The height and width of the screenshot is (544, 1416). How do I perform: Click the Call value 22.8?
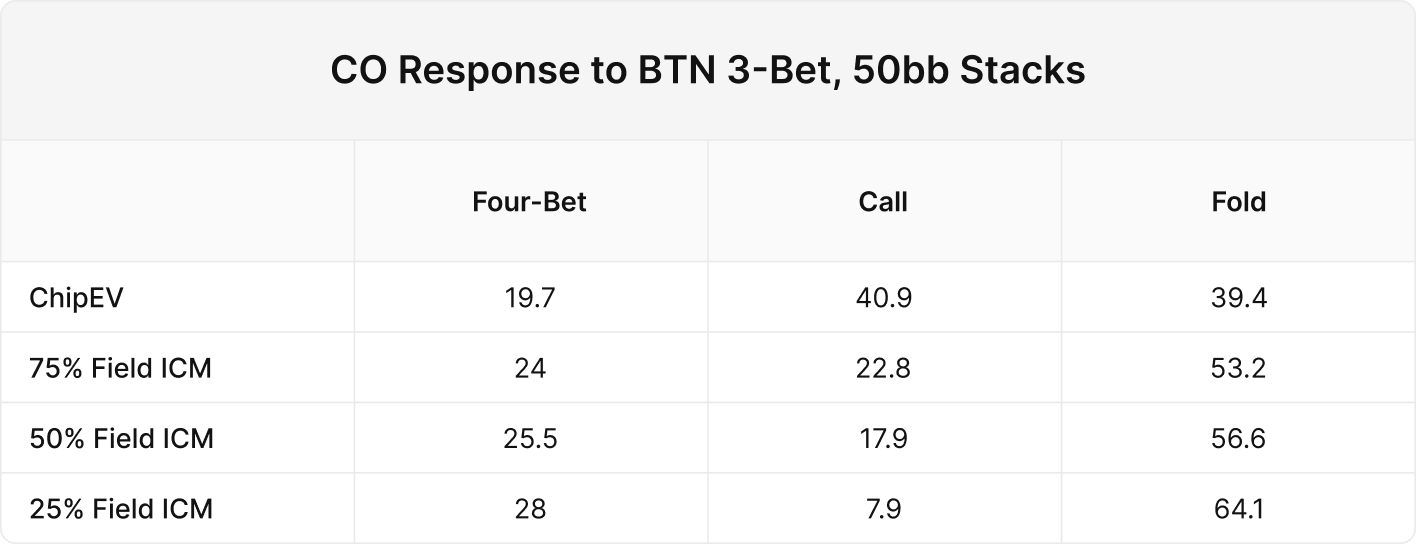tap(883, 368)
